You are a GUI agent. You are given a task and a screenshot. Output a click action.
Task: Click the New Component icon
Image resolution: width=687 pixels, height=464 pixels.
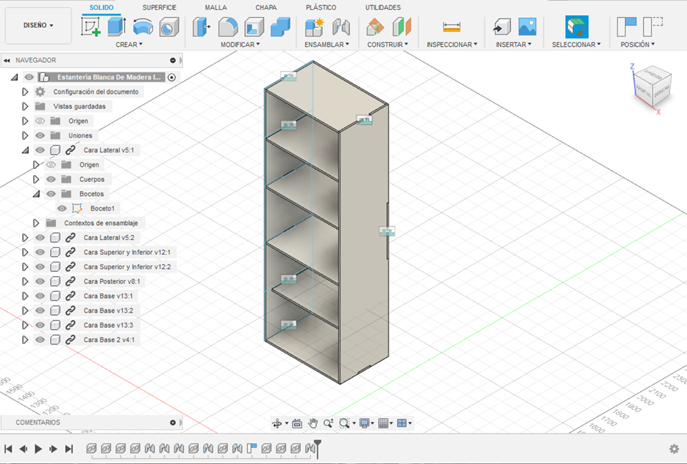click(x=314, y=27)
